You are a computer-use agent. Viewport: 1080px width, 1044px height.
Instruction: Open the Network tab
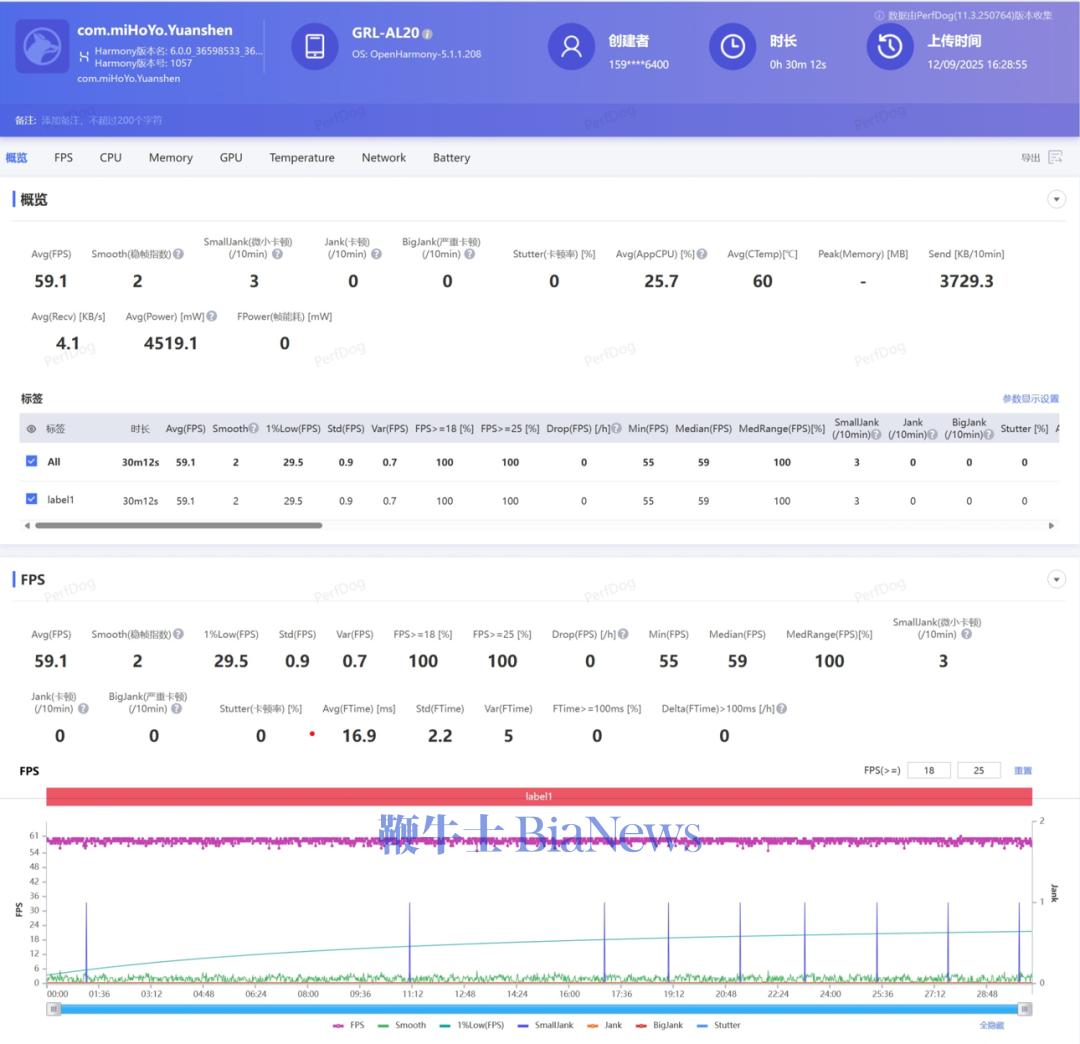coord(384,158)
